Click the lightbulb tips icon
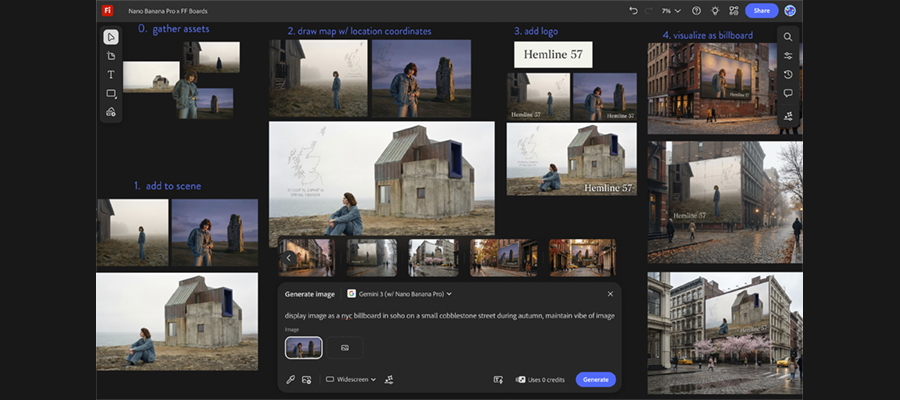900x400 pixels. tap(715, 11)
